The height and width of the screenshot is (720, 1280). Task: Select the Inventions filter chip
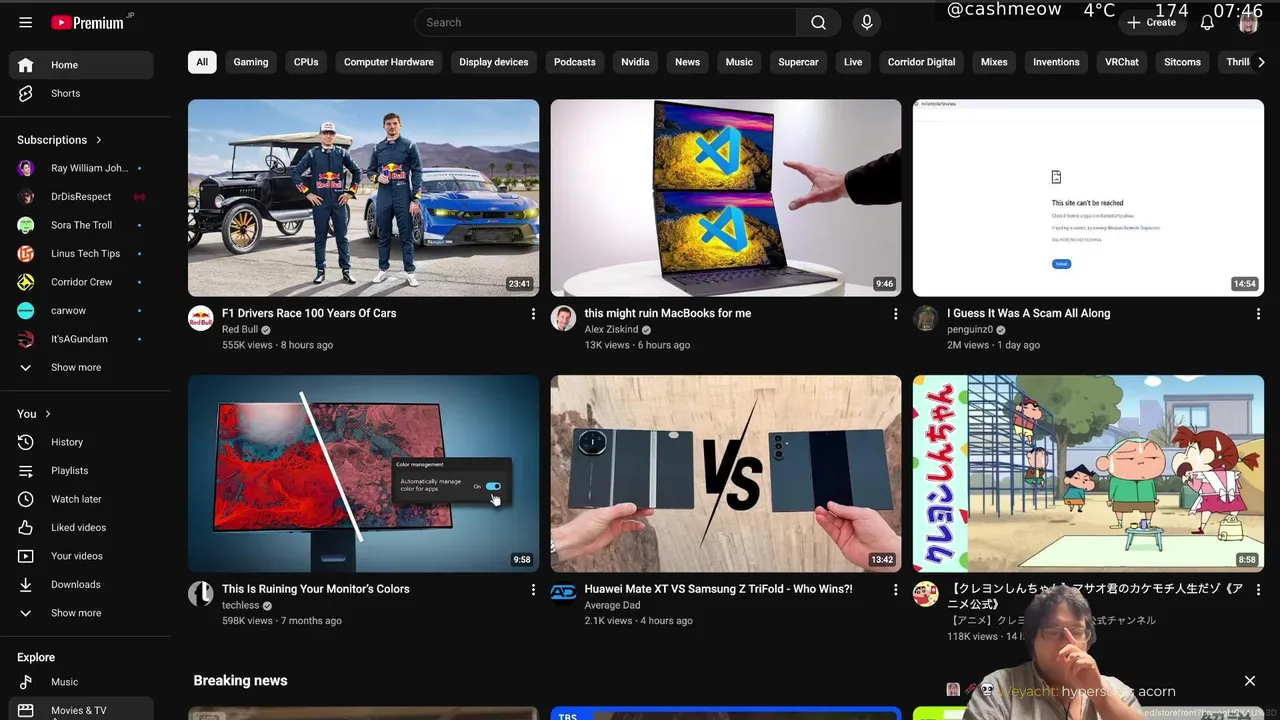tap(1056, 62)
